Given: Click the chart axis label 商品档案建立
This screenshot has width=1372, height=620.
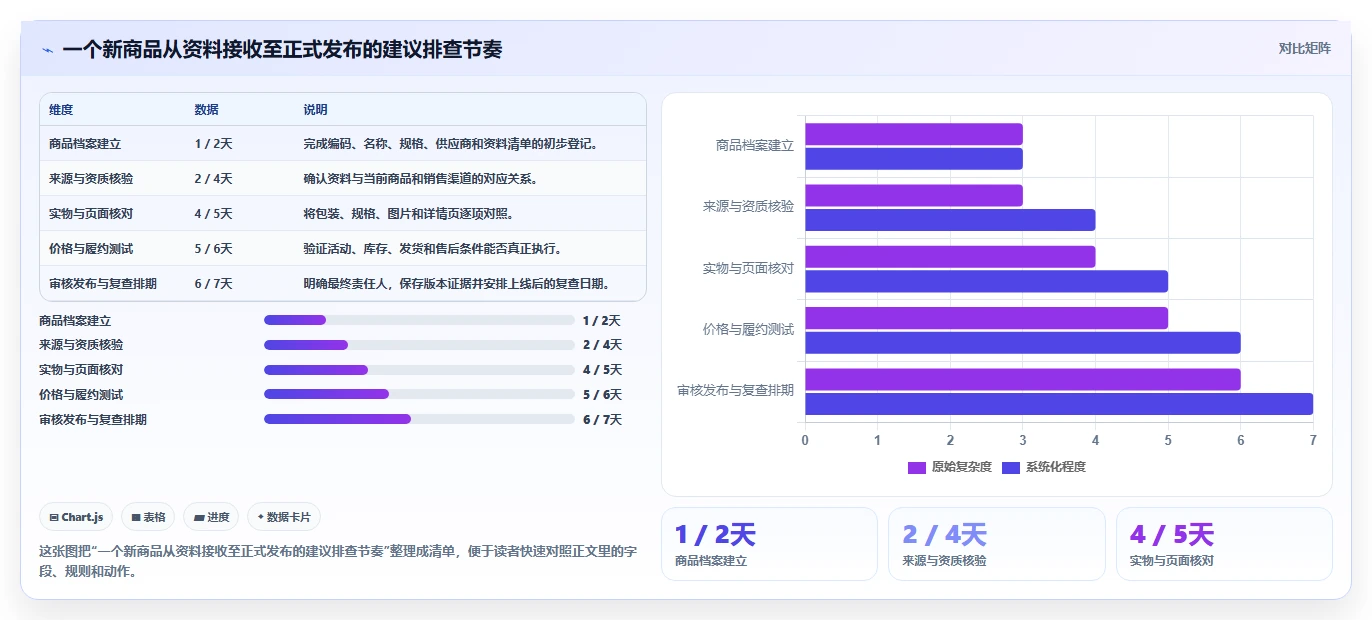Looking at the screenshot, I should (x=755, y=146).
